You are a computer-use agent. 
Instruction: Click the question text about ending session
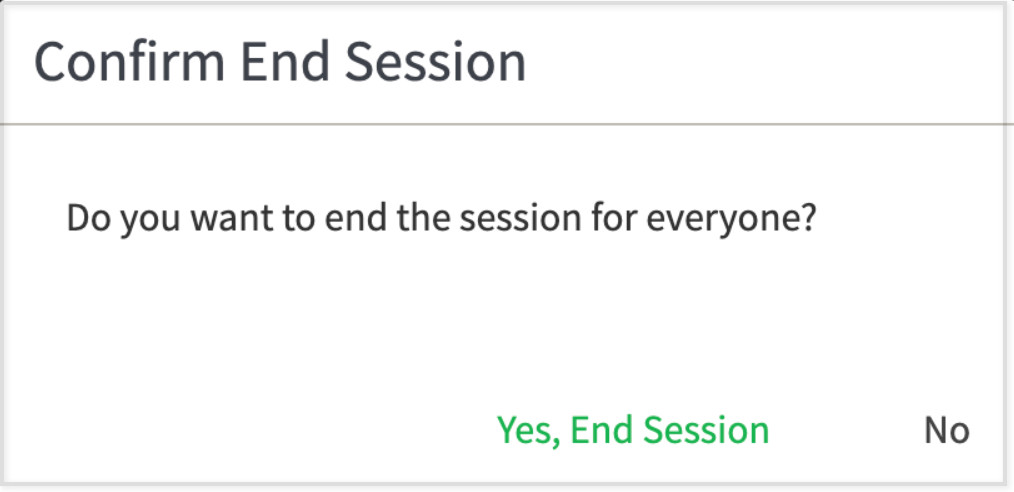[442, 220]
